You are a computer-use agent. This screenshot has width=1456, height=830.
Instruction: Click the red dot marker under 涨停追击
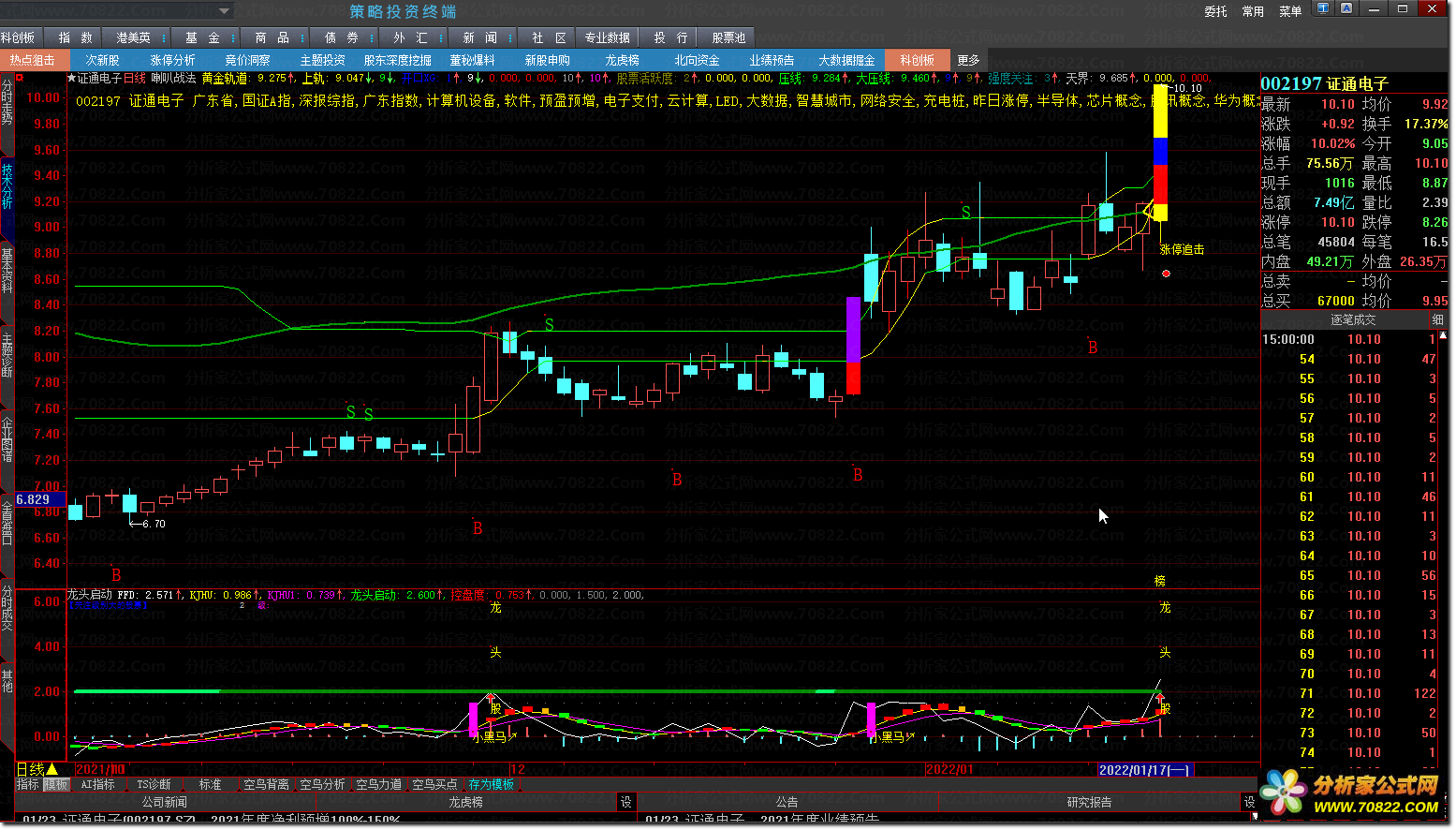click(1166, 274)
